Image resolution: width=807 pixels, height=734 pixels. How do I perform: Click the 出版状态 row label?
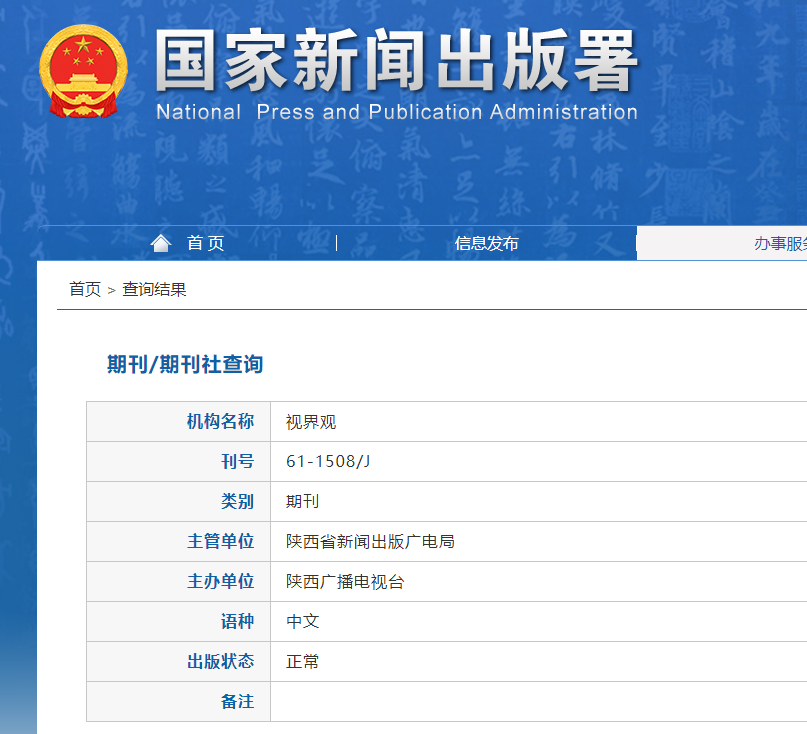click(x=220, y=662)
